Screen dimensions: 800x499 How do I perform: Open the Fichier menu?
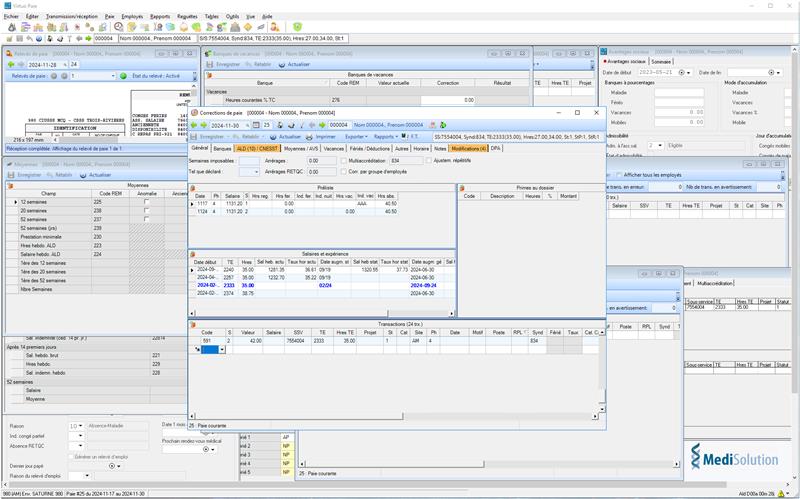pyautogui.click(x=11, y=16)
